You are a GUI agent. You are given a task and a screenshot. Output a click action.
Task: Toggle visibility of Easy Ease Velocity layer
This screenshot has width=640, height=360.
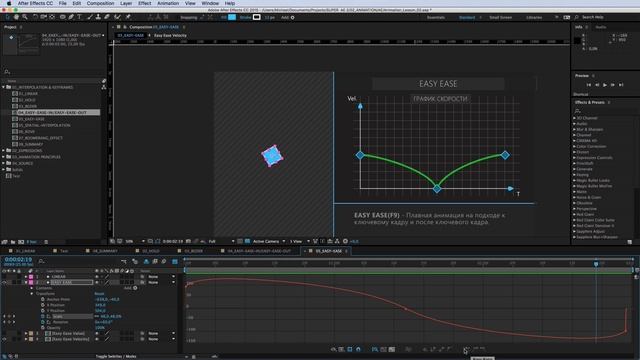point(4,339)
